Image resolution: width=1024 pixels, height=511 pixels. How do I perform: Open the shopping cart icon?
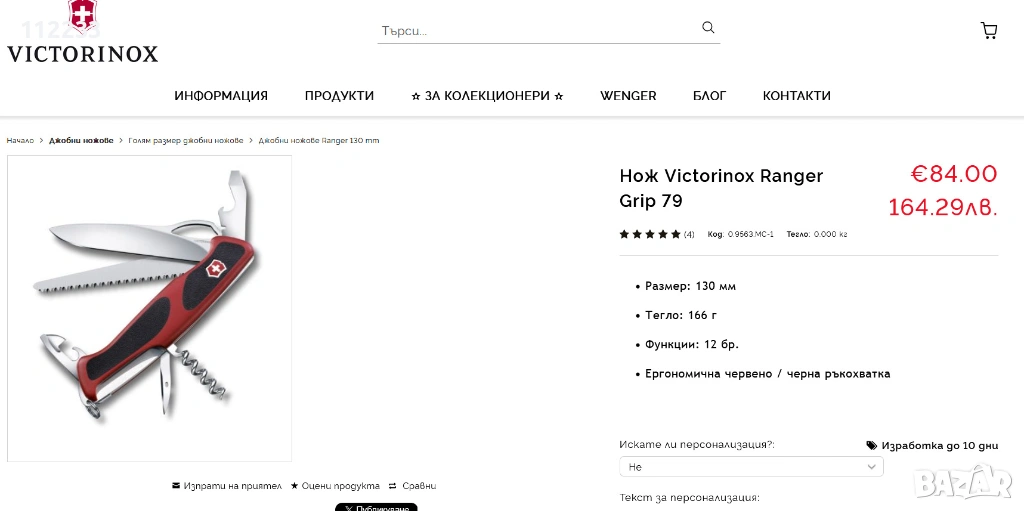click(989, 30)
